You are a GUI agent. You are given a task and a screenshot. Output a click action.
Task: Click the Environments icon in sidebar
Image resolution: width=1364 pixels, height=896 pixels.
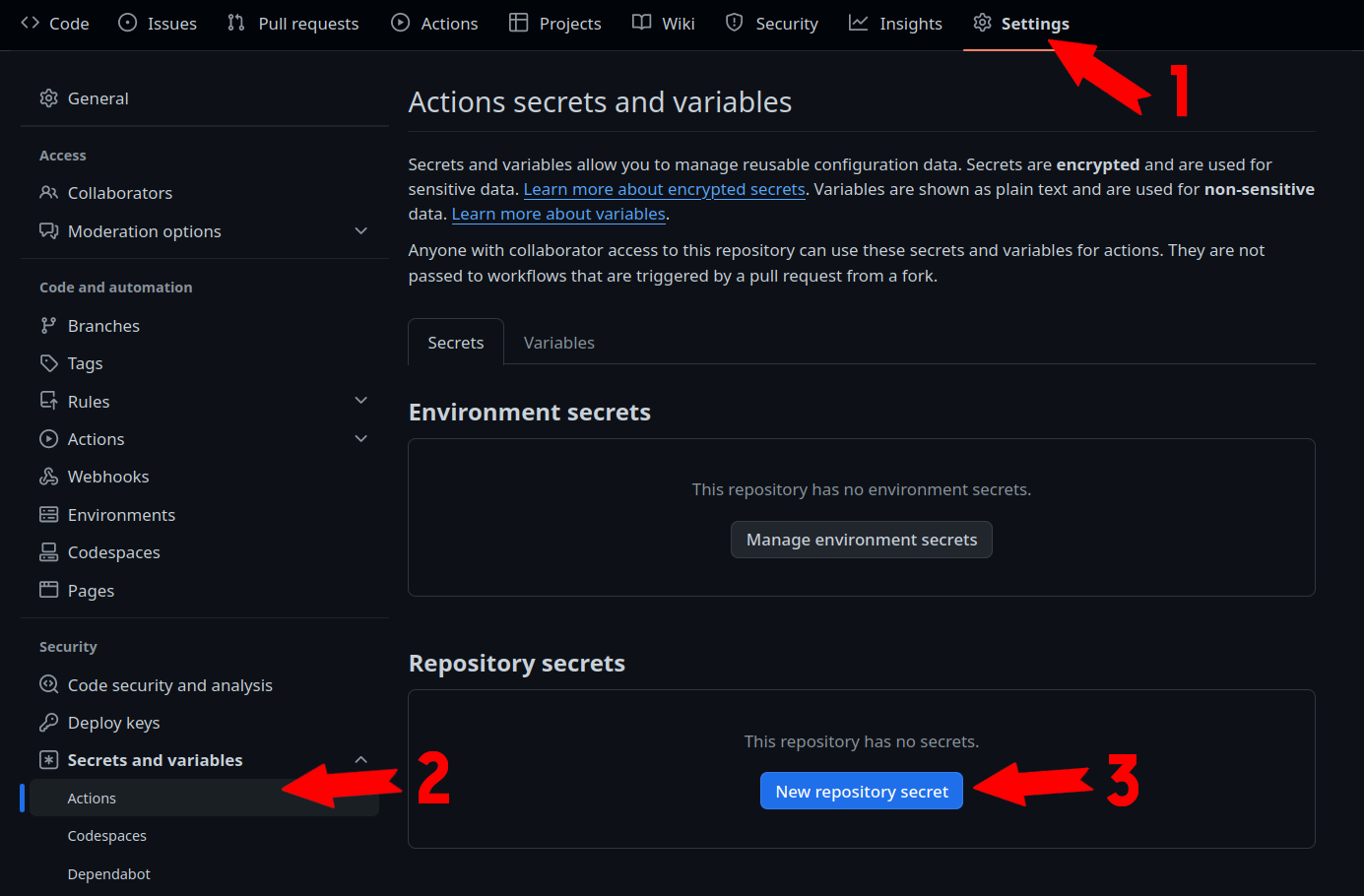point(48,515)
